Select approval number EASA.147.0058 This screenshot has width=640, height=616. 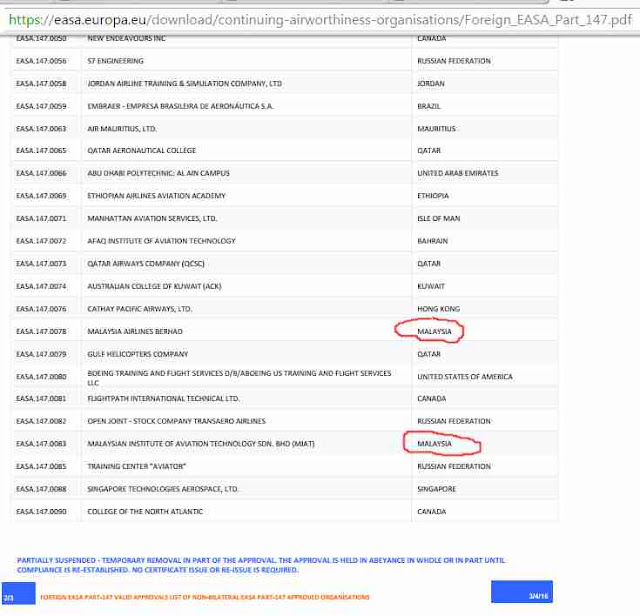(x=41, y=83)
